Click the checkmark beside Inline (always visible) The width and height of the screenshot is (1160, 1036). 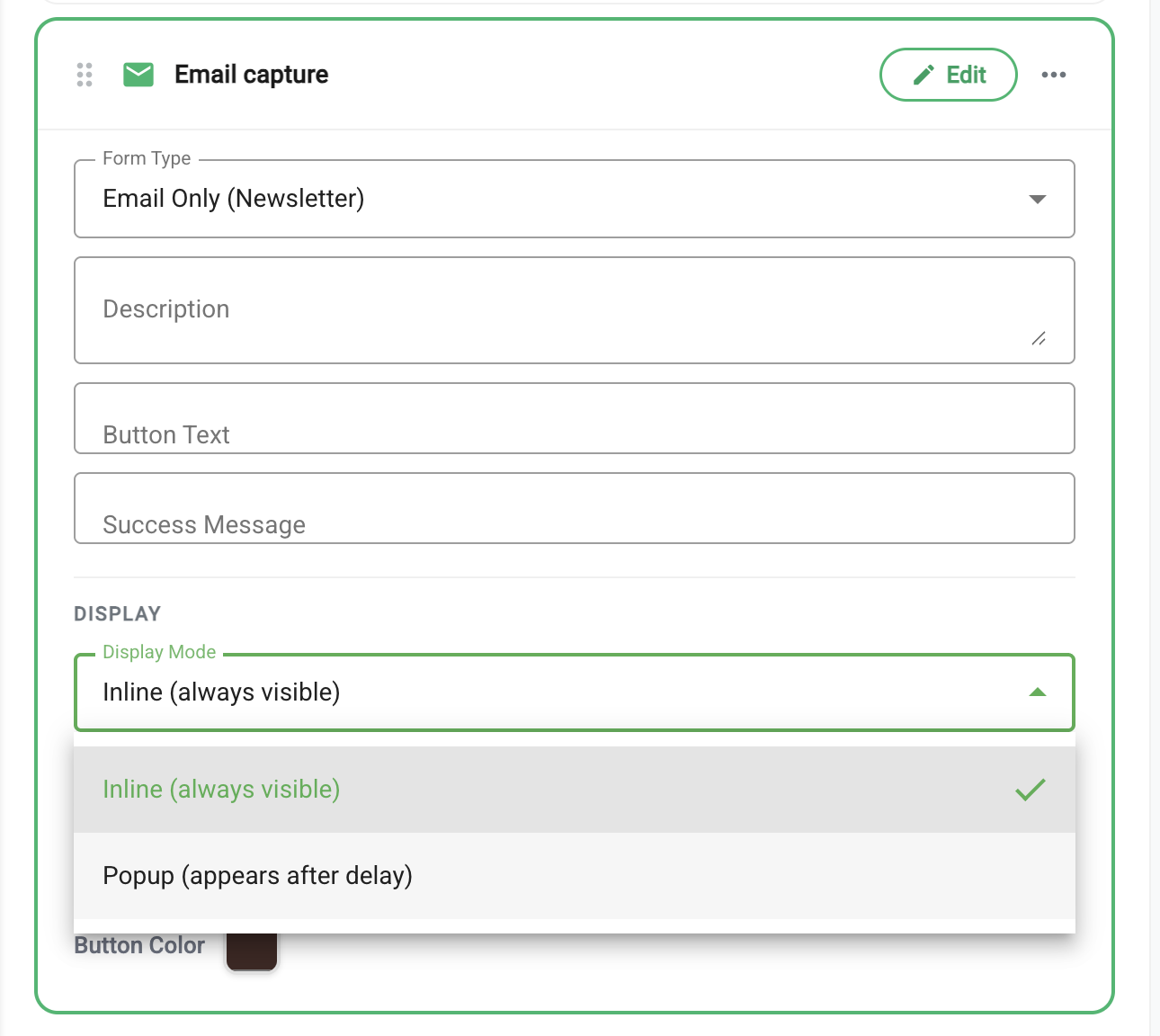(1031, 790)
